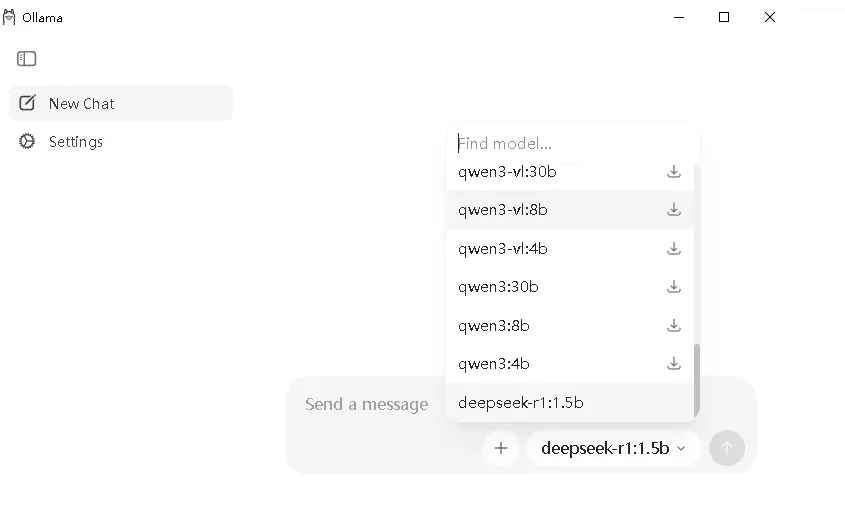Click the download icon beside qwen3-vl:4b
The height and width of the screenshot is (510, 845).
(674, 248)
